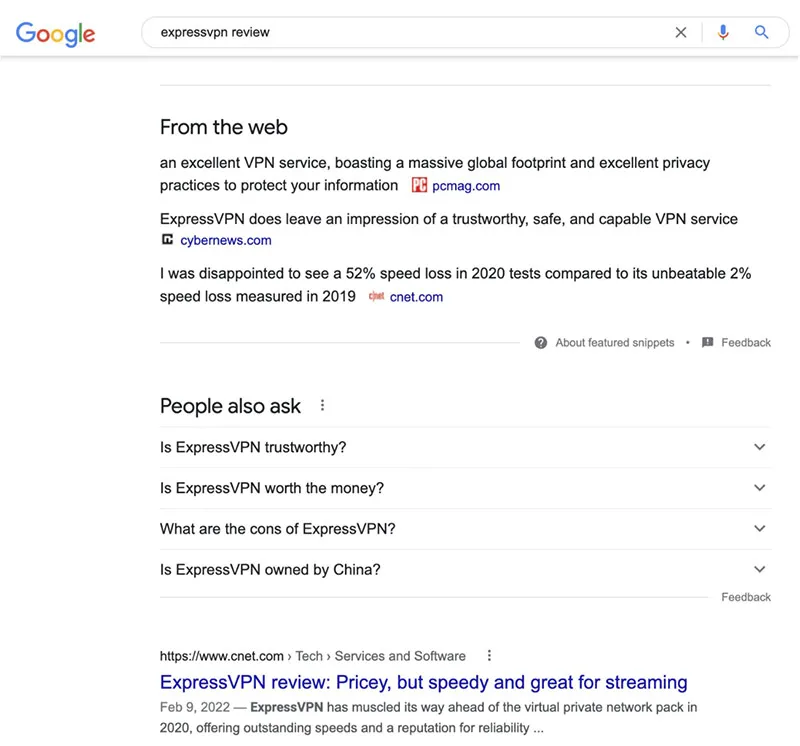
Task: Open the ExpressVPN review article from CNET
Action: point(423,681)
